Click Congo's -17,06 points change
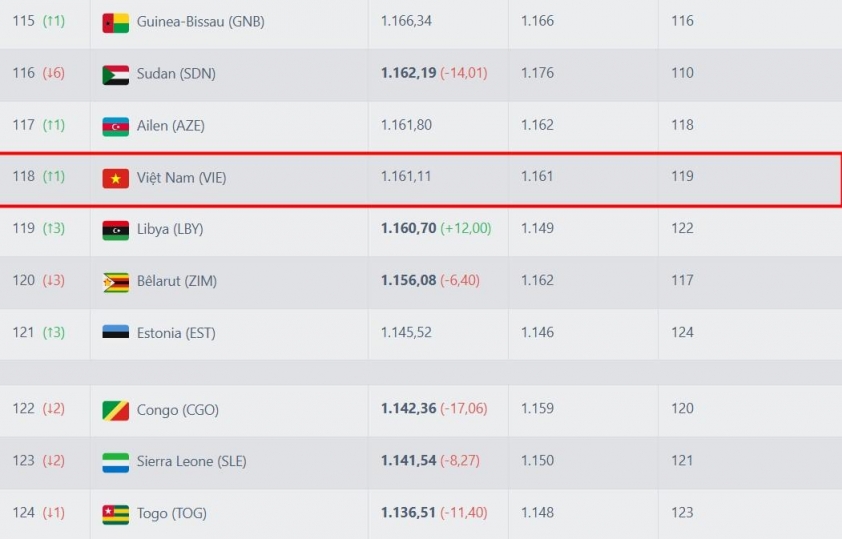This screenshot has height=539, width=842. click(x=463, y=409)
